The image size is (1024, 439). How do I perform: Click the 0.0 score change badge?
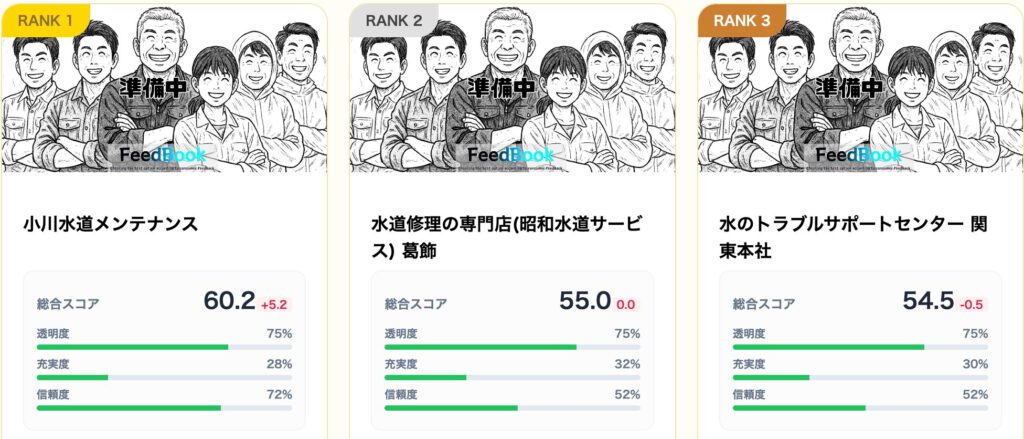click(x=626, y=304)
